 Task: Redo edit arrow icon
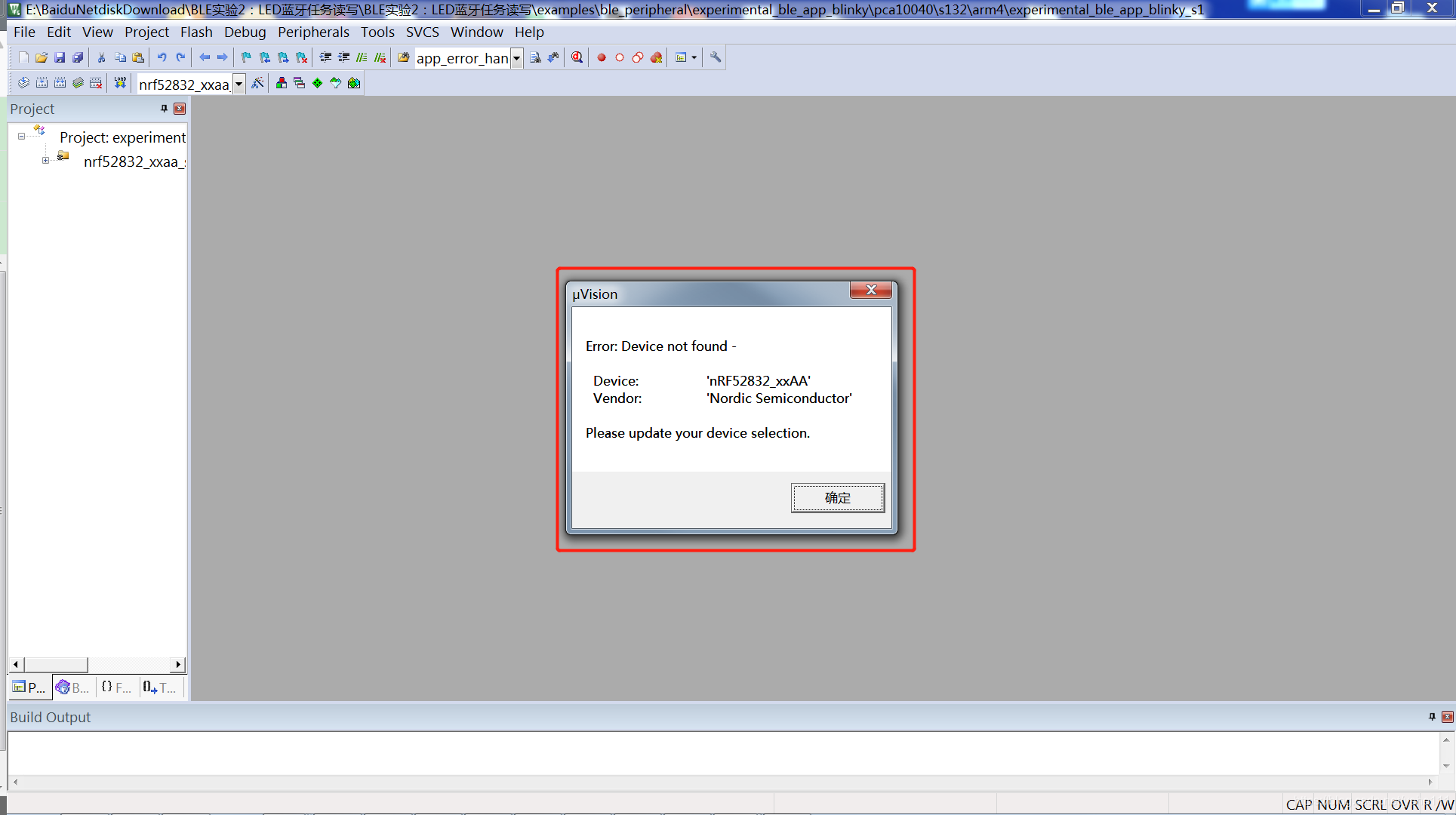(x=180, y=57)
